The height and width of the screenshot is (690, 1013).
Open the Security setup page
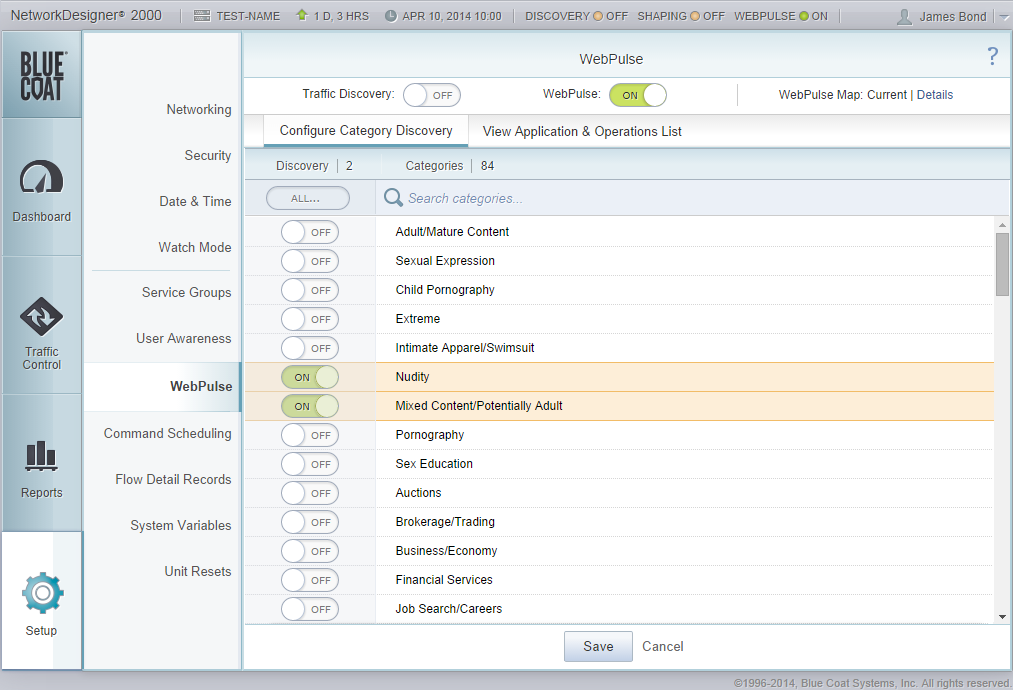point(207,155)
